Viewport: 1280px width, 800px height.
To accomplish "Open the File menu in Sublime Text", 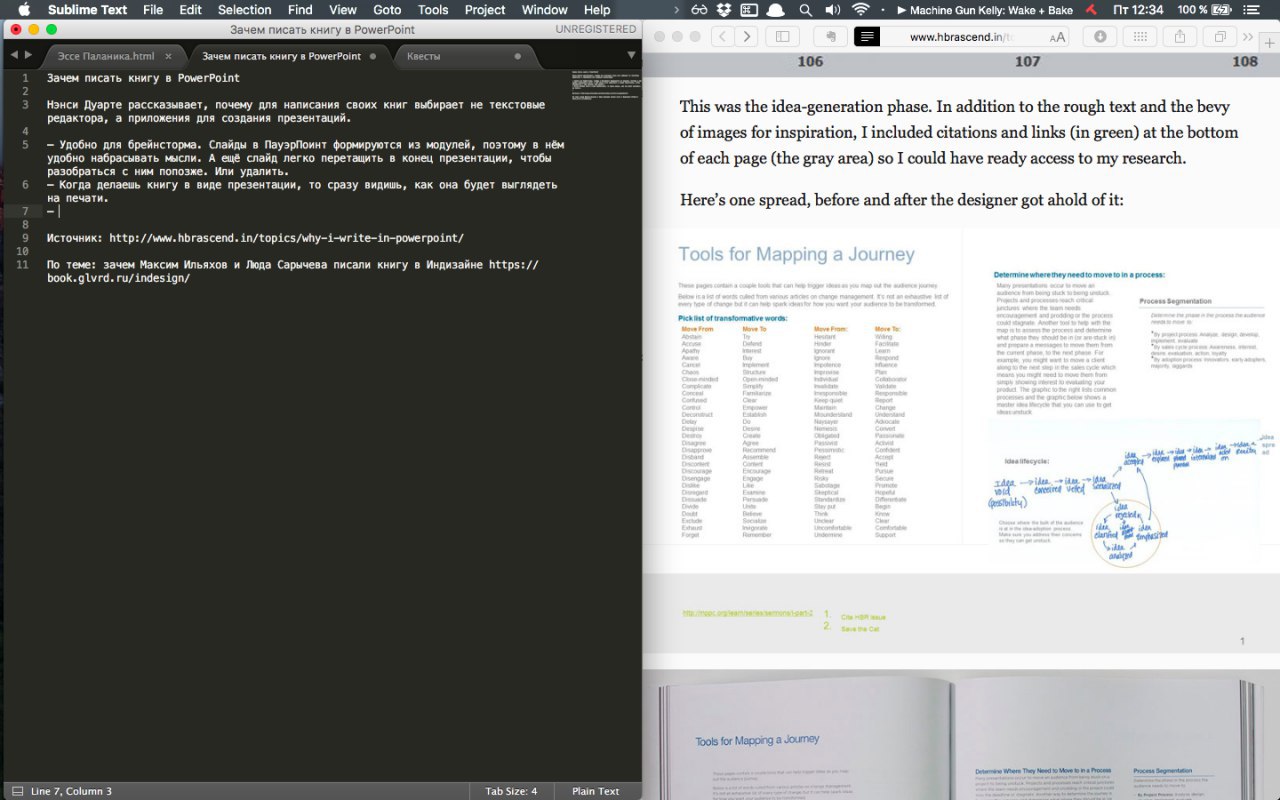I will [x=153, y=10].
